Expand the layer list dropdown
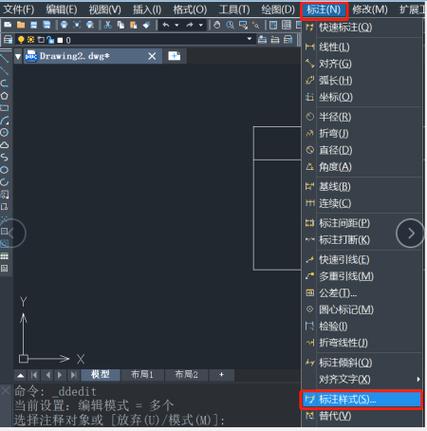The height and width of the screenshot is (431, 427). [x=249, y=39]
